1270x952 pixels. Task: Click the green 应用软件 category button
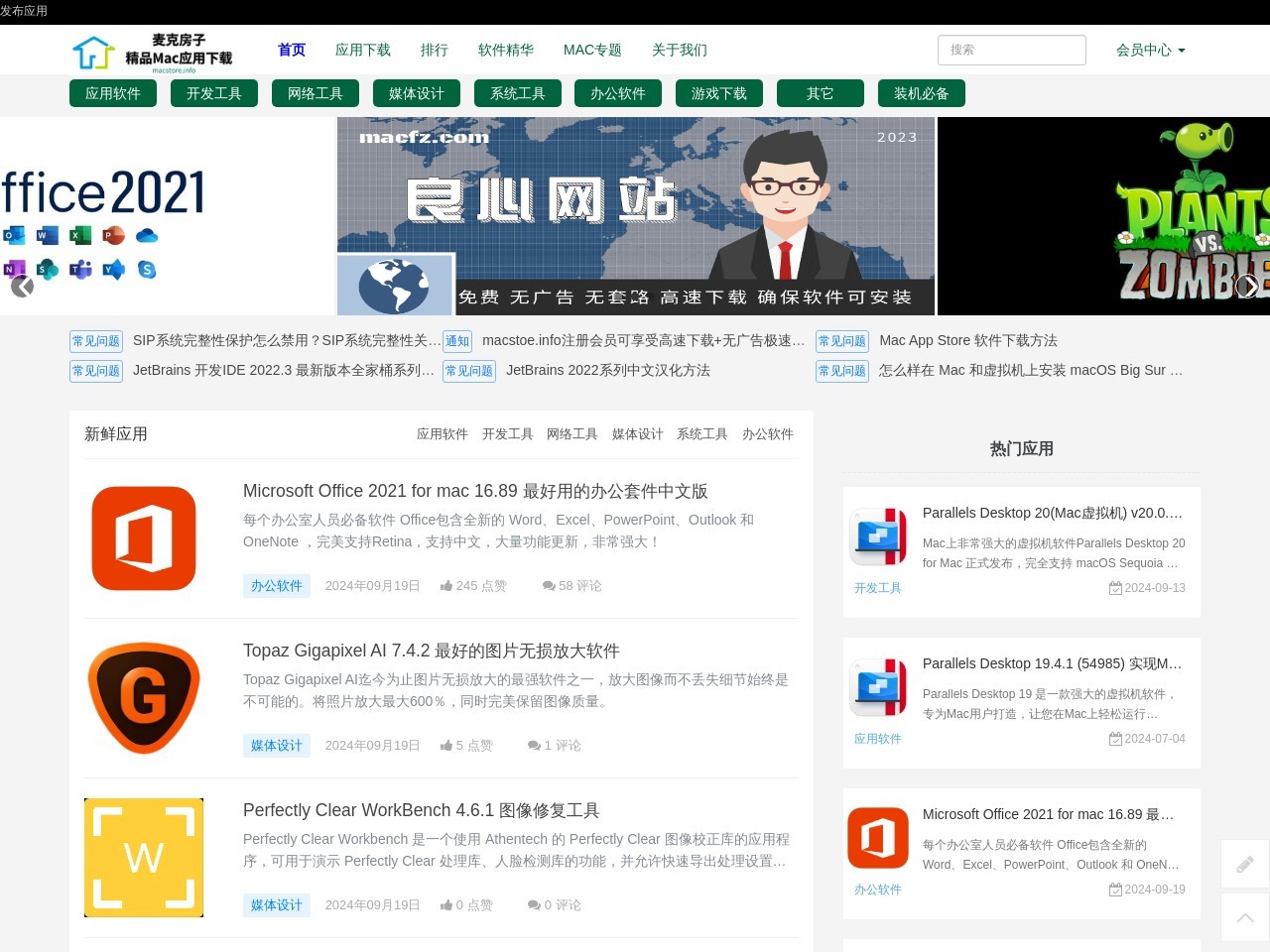point(113,93)
